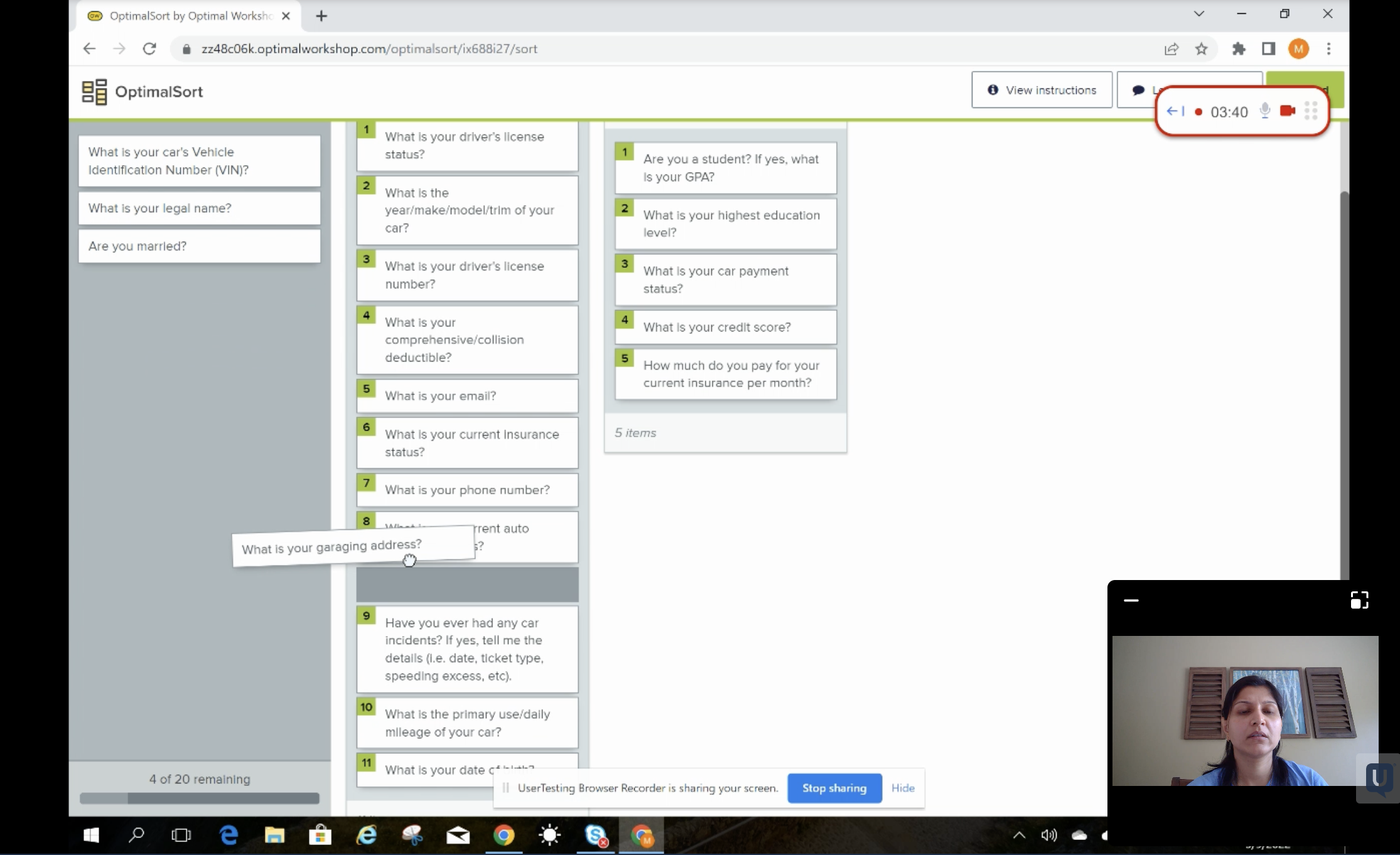Show hidden system tray icons

1019,835
